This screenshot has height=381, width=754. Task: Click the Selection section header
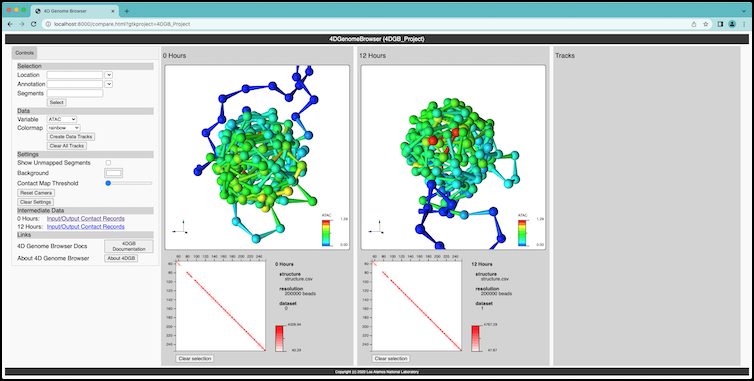(x=85, y=66)
